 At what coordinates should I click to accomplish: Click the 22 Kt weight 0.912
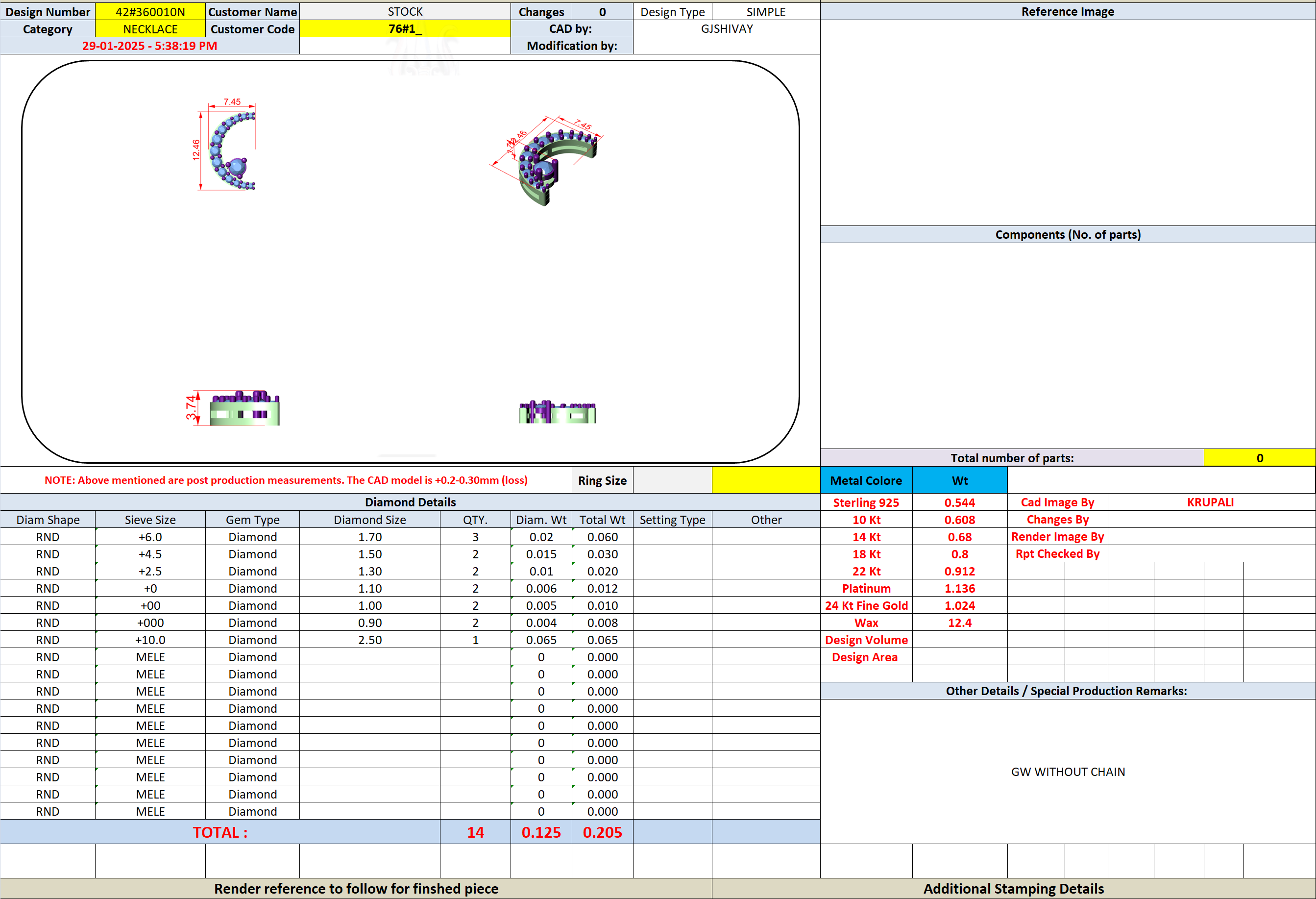[960, 571]
